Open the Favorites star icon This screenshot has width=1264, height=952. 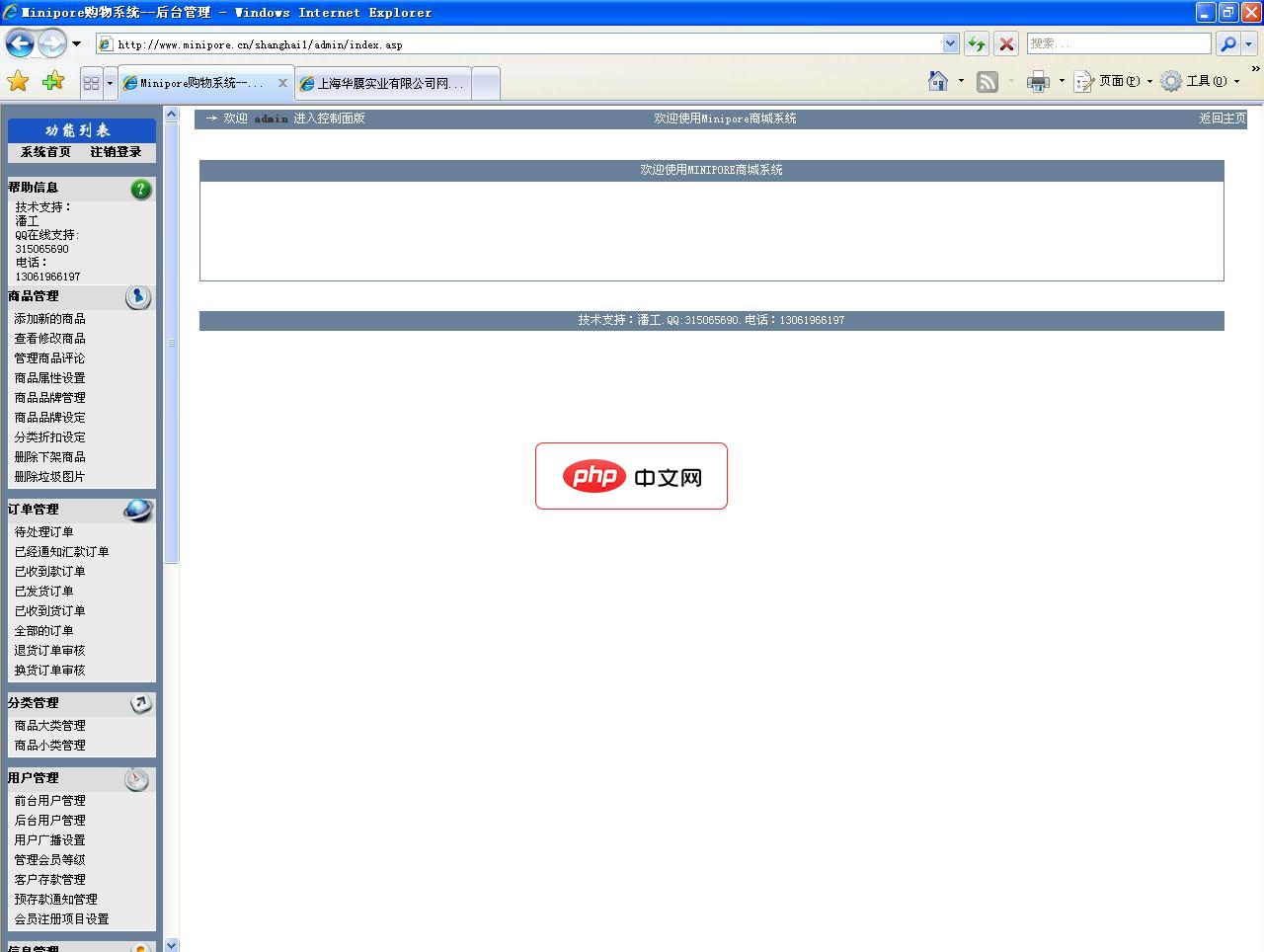point(18,82)
